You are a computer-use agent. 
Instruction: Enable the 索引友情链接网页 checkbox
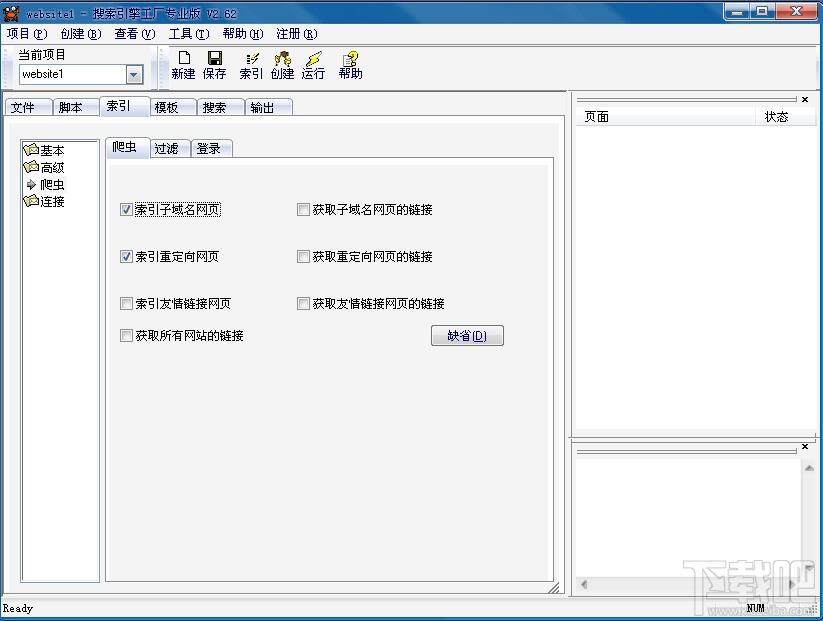tap(126, 303)
